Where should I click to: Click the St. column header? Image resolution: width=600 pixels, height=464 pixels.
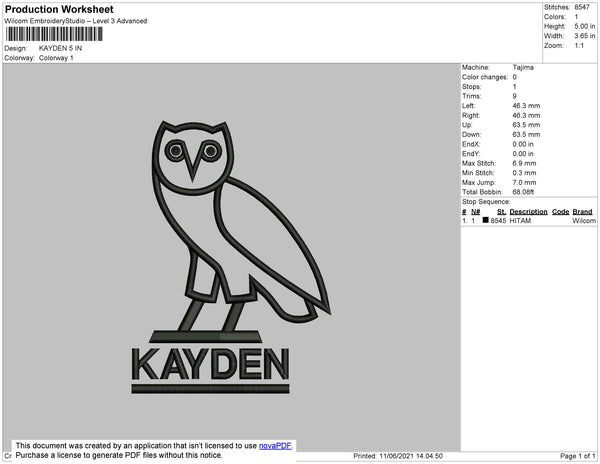pyautogui.click(x=501, y=212)
